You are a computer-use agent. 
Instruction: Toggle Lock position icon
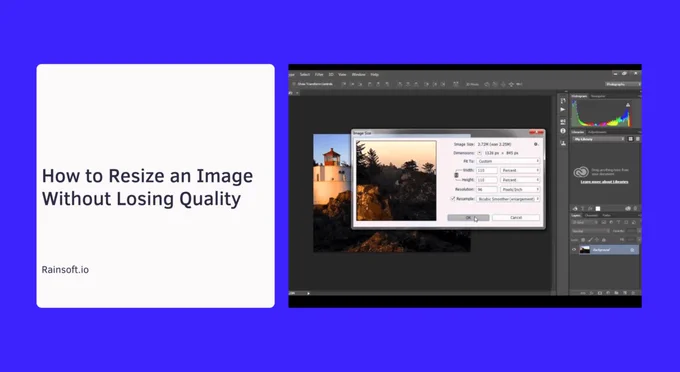(597, 240)
